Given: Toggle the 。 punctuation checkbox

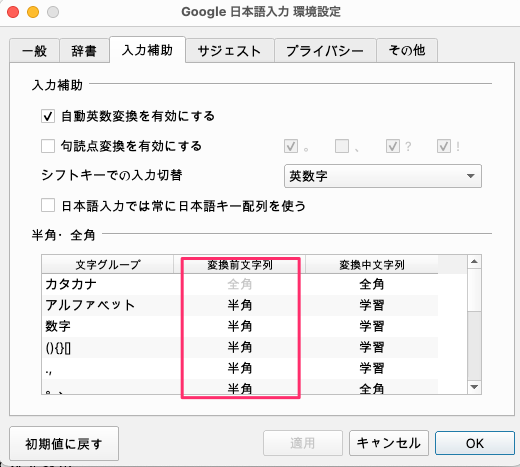Looking at the screenshot, I should pos(291,146).
